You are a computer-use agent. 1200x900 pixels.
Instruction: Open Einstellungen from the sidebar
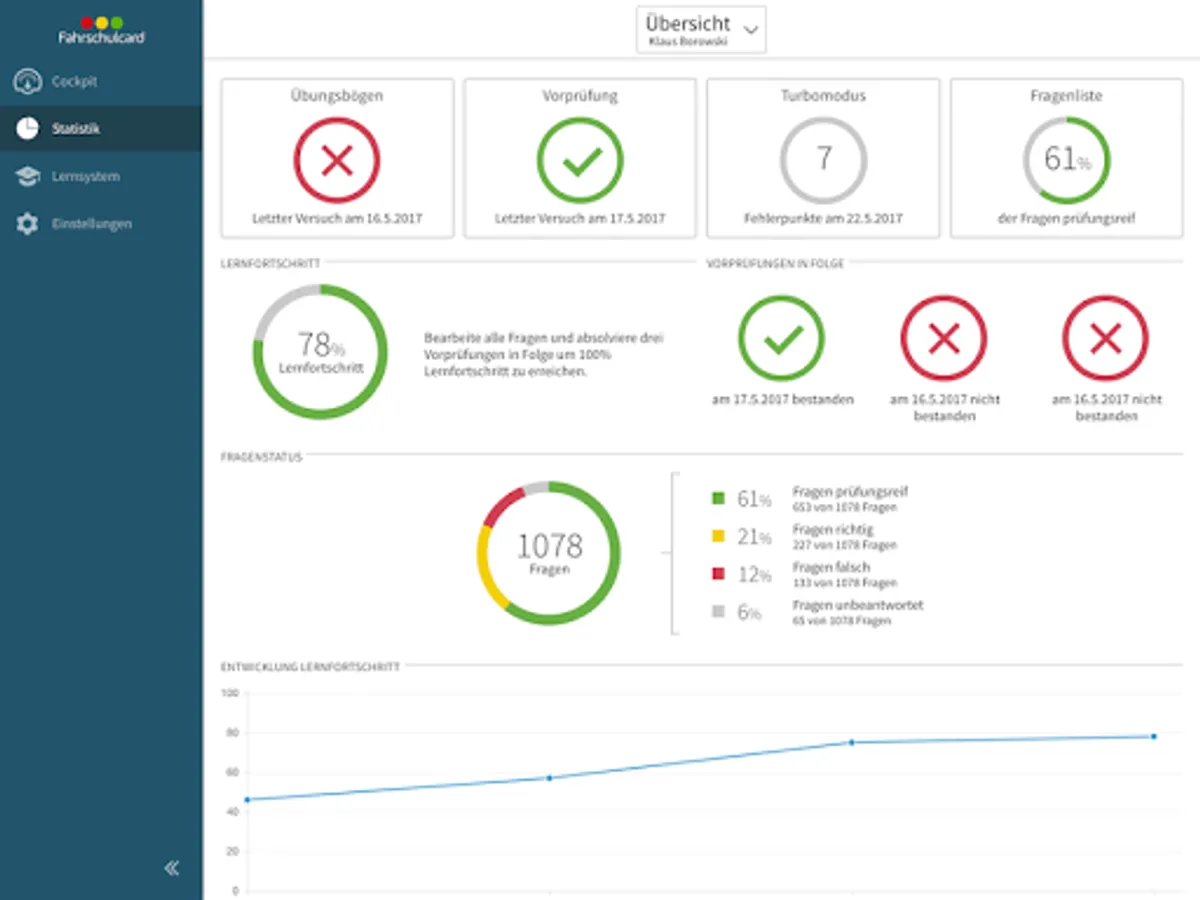pos(101,224)
